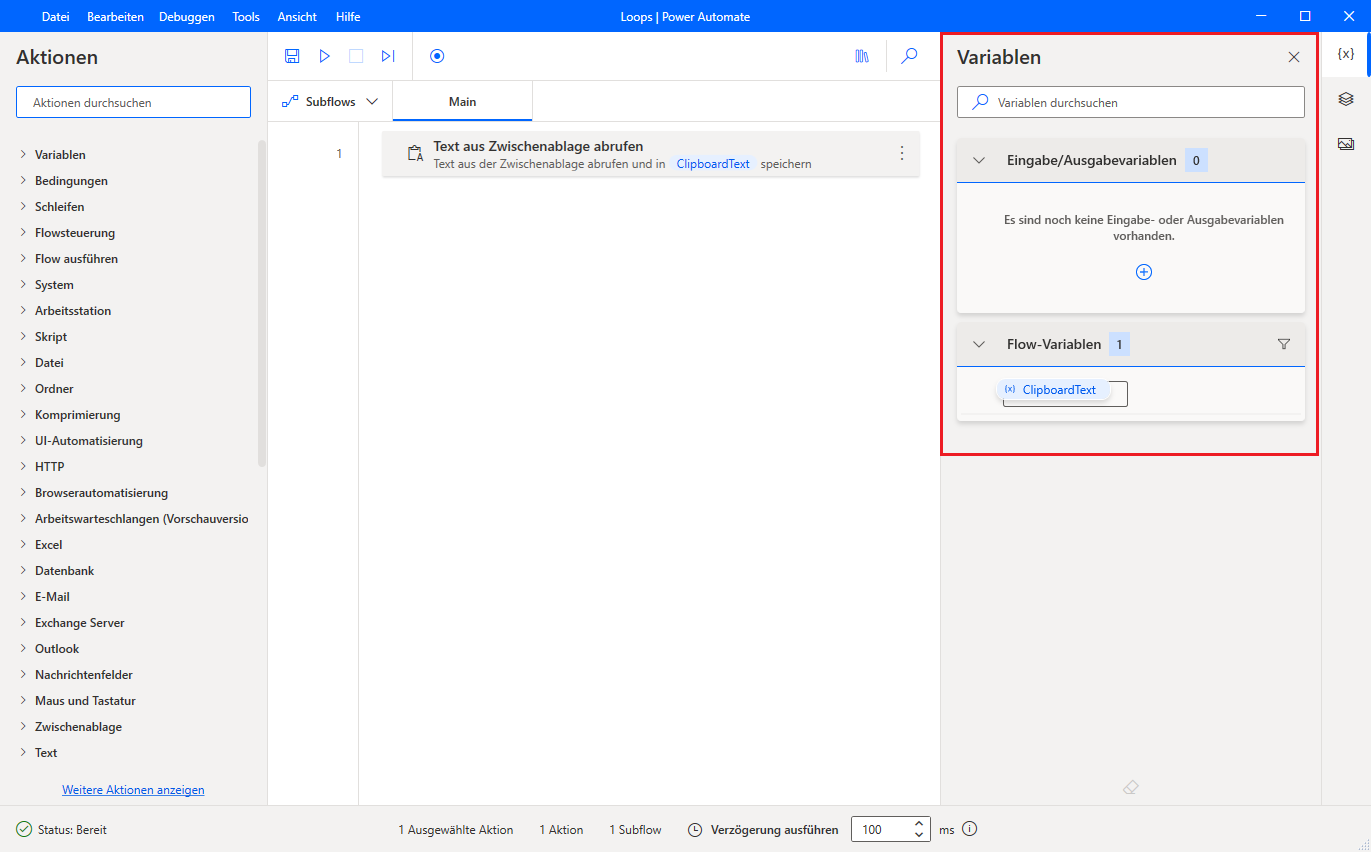
Task: Open flow search with the magnifier icon
Action: pyautogui.click(x=909, y=56)
